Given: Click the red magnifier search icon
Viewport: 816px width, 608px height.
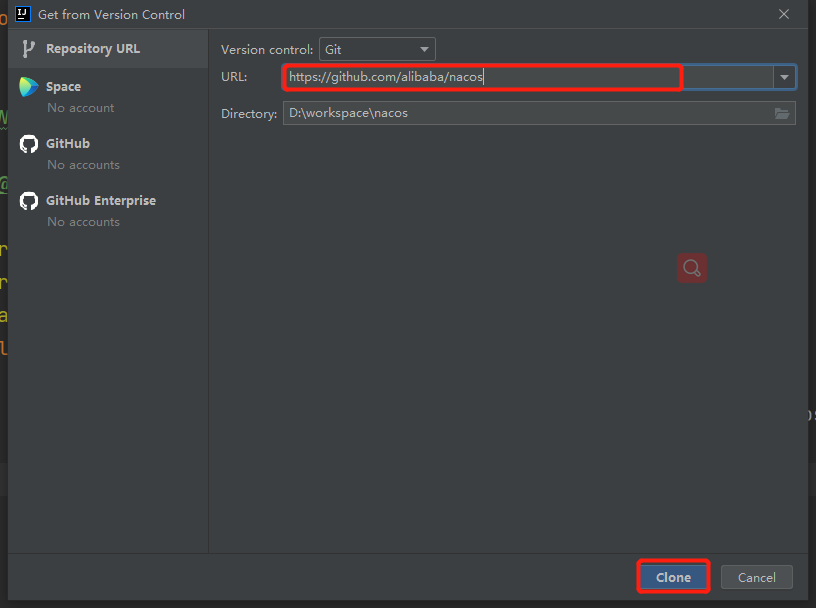Looking at the screenshot, I should [x=692, y=268].
